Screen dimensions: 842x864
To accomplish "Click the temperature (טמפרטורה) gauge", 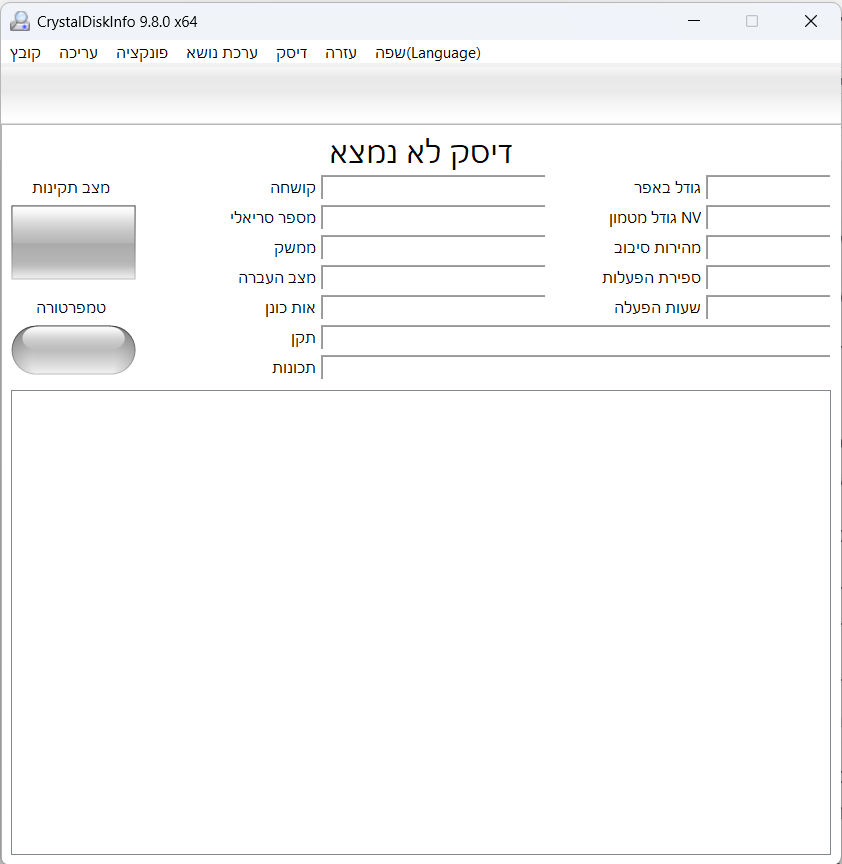I will click(x=72, y=350).
